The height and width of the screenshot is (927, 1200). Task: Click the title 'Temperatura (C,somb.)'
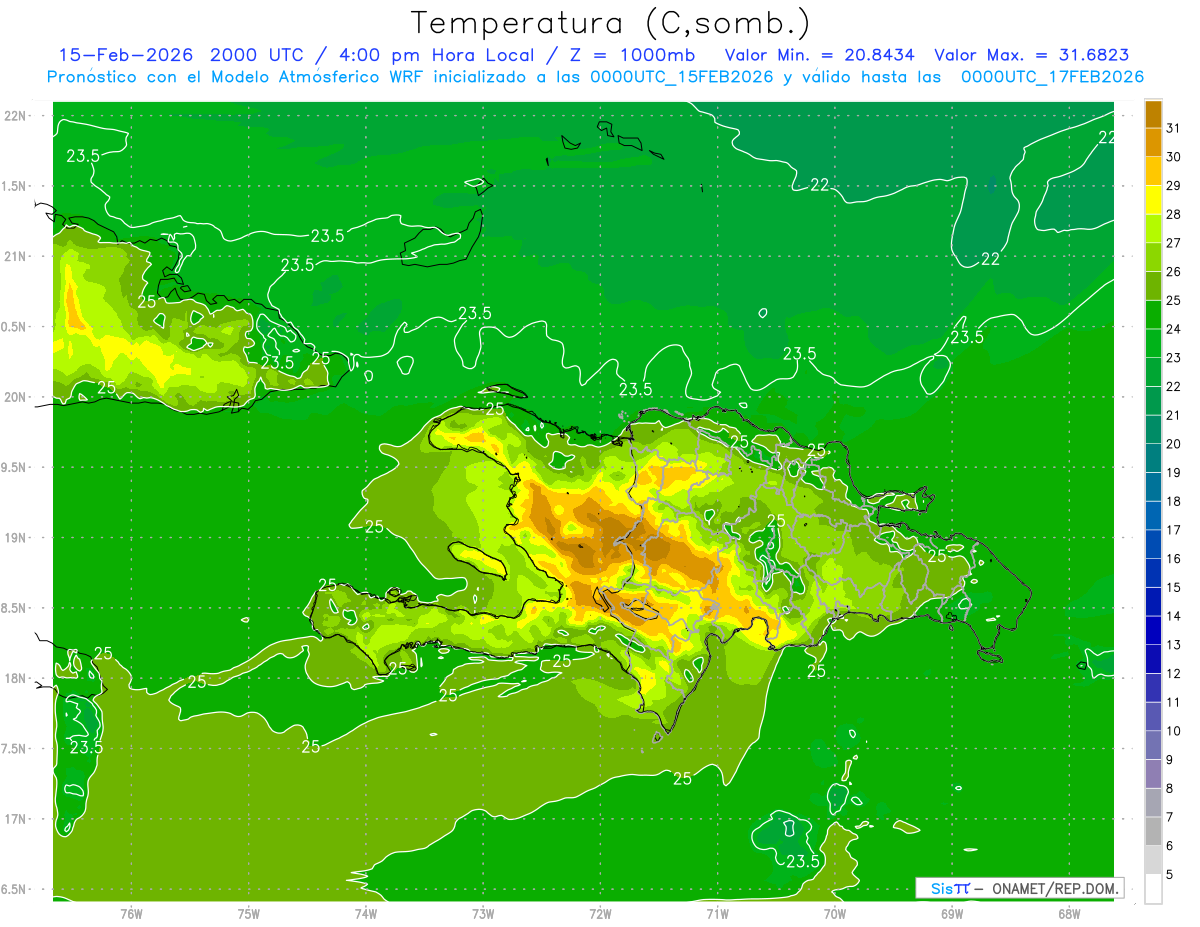click(611, 22)
